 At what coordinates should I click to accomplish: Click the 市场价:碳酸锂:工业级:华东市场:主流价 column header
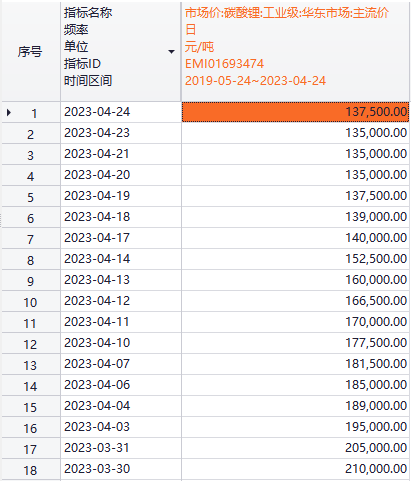pos(295,52)
